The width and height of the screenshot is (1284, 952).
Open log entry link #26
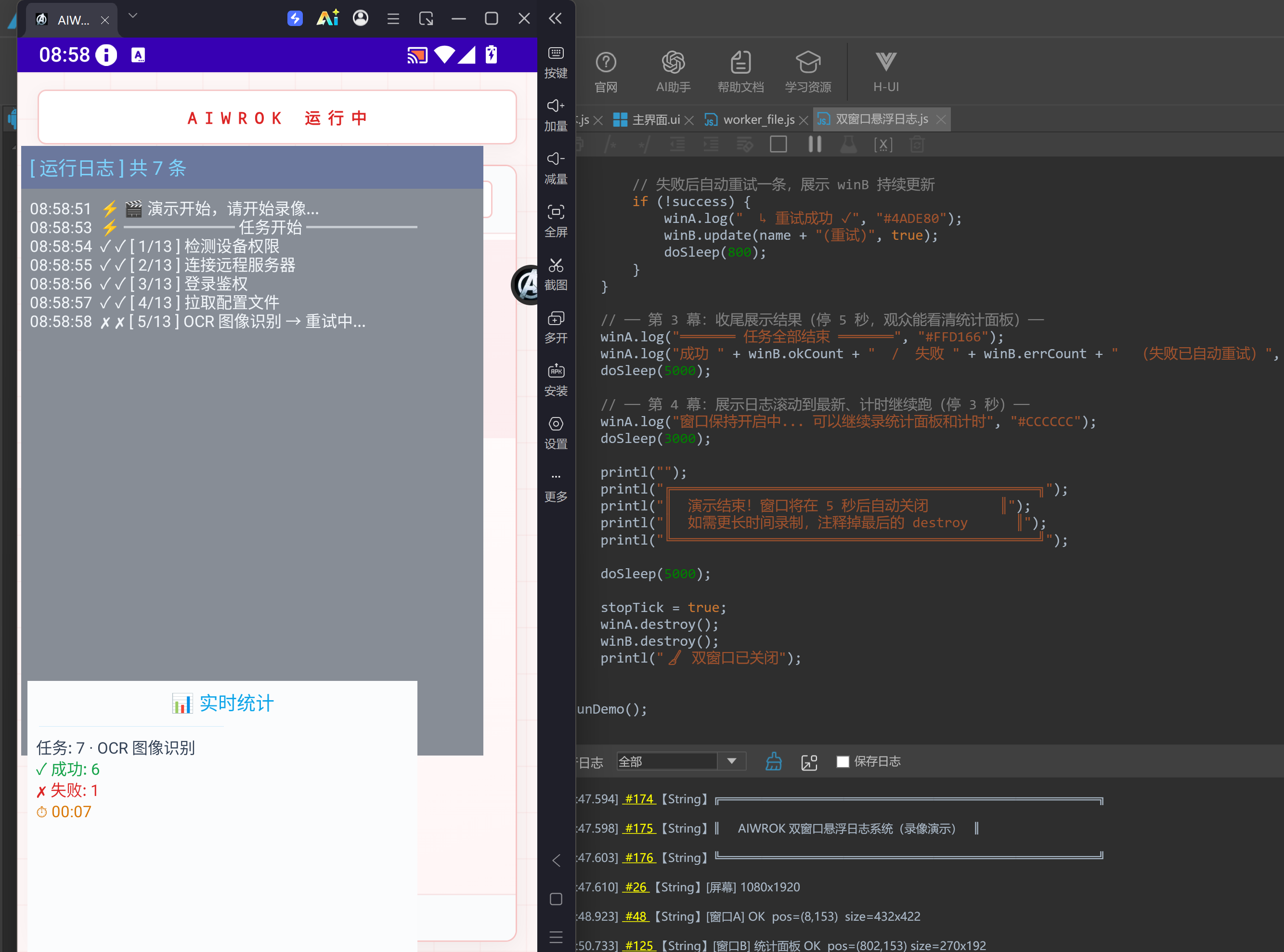point(636,887)
